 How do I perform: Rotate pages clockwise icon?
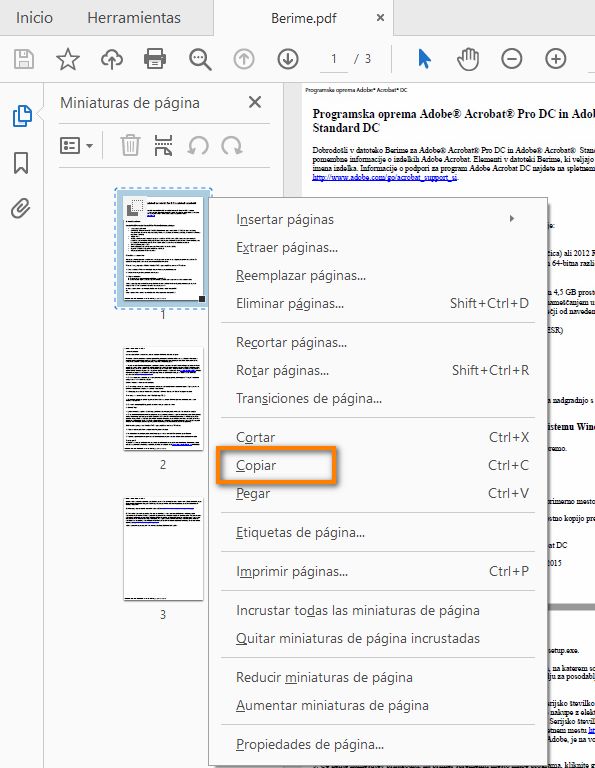(x=232, y=145)
